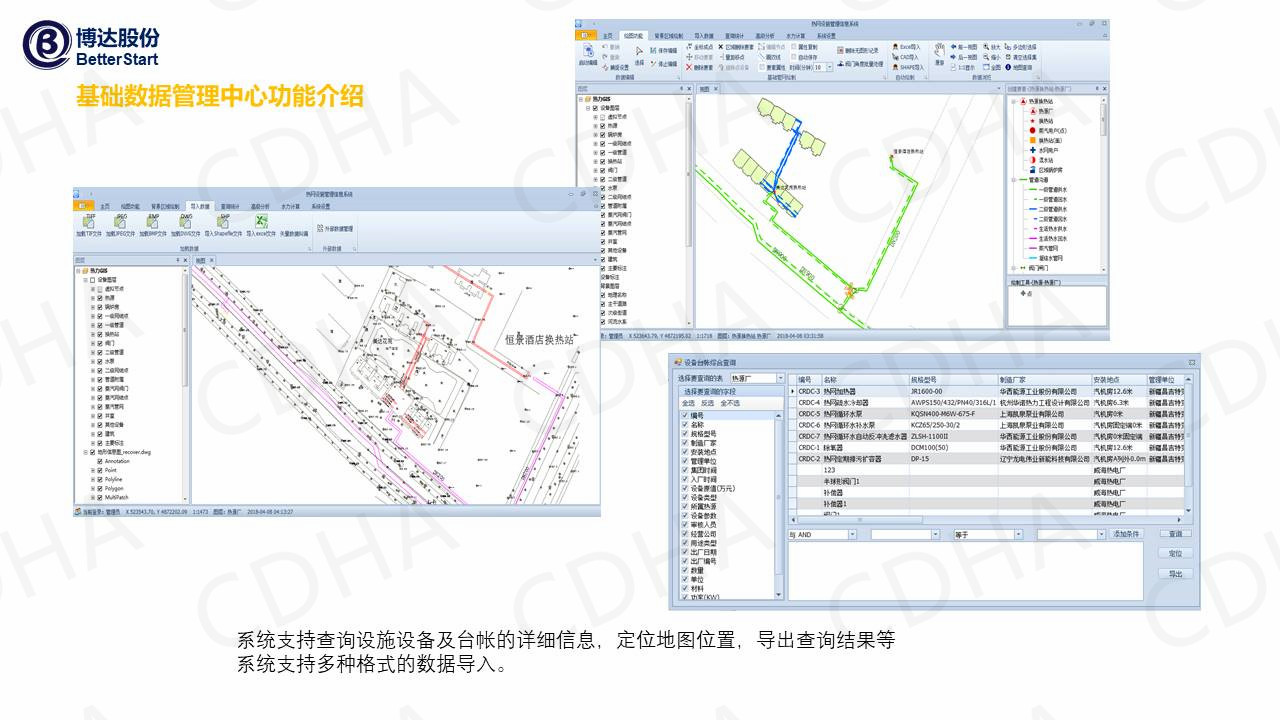Click the 选择 arrow tool in ribbon
This screenshot has height=720, width=1280.
click(x=639, y=53)
